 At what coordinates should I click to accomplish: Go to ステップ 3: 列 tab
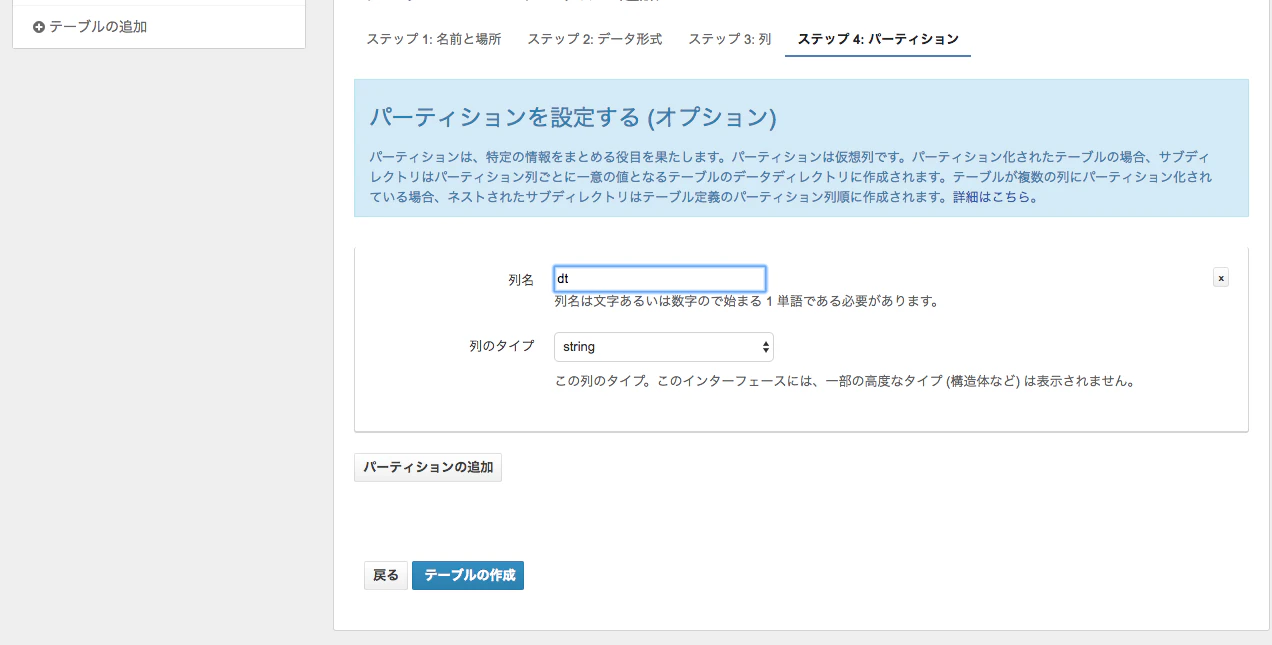tap(730, 39)
